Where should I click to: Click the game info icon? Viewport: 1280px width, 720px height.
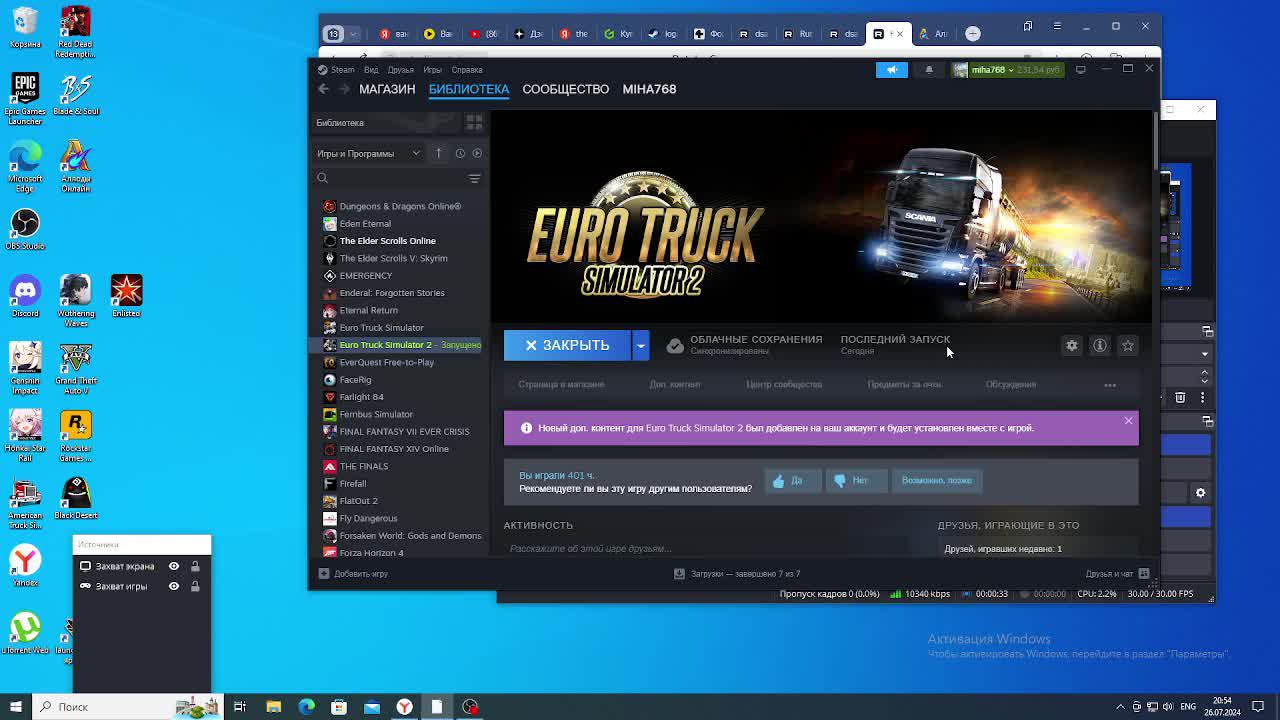pyautogui.click(x=1099, y=345)
